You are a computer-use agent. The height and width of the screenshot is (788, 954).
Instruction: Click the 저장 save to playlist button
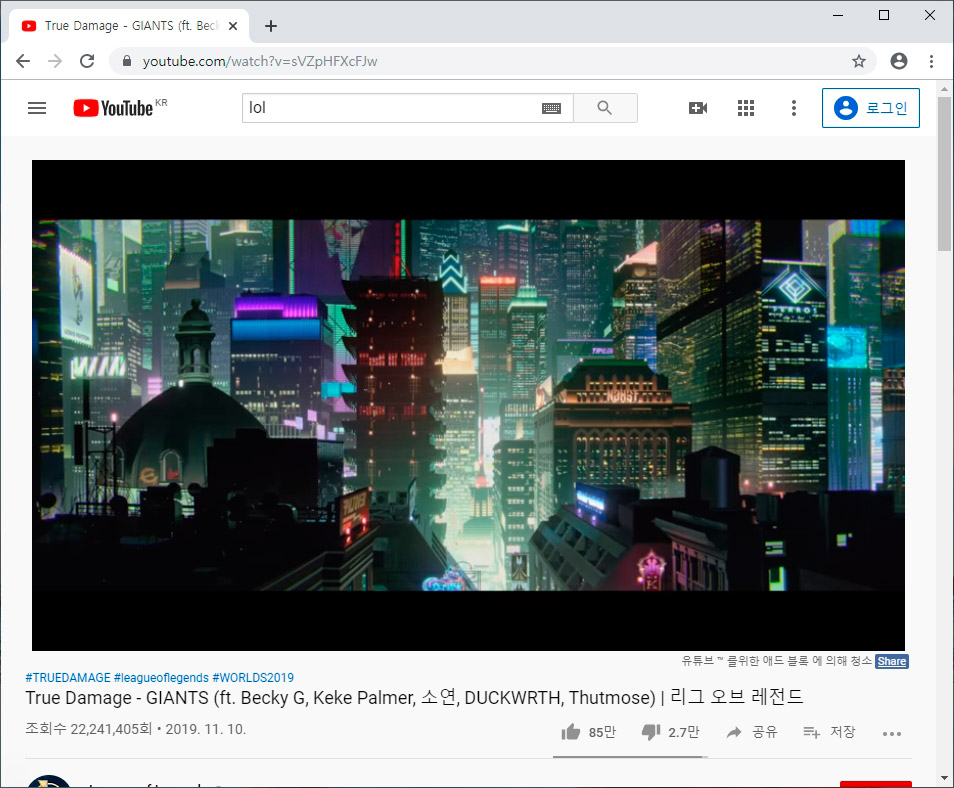pyautogui.click(x=829, y=732)
